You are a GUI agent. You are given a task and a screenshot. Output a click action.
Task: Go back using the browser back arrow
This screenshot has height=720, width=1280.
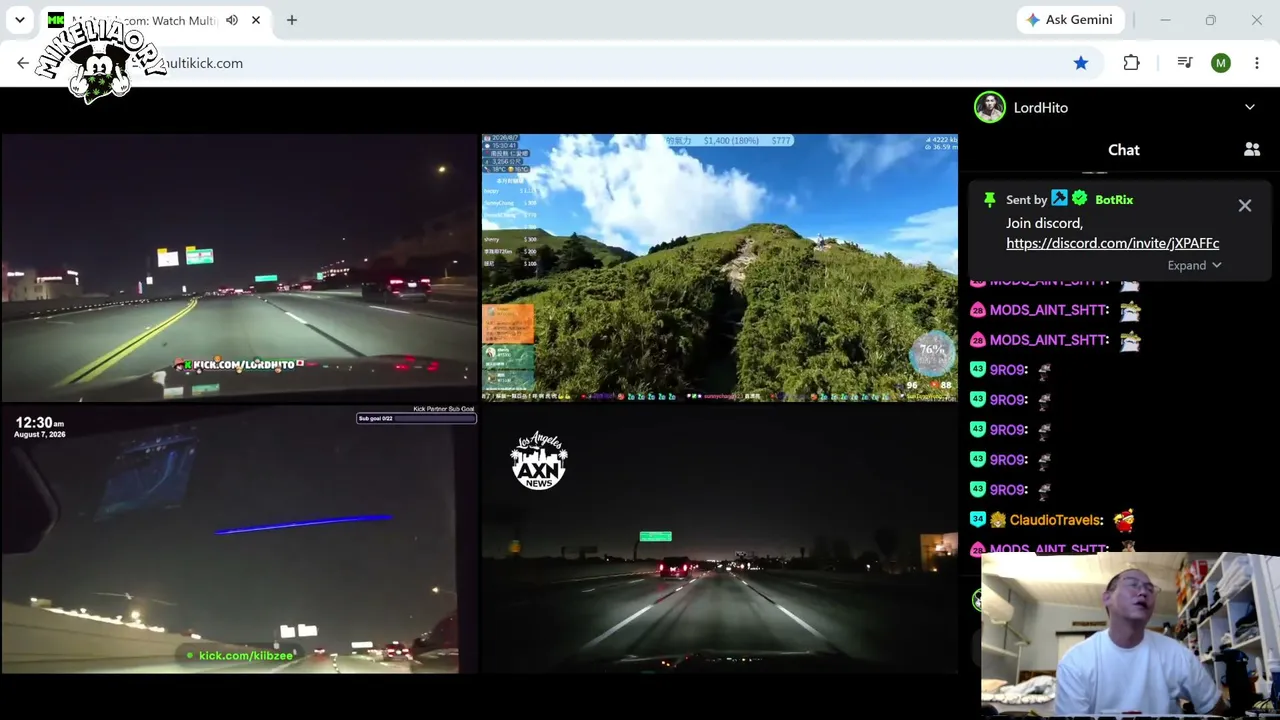23,63
